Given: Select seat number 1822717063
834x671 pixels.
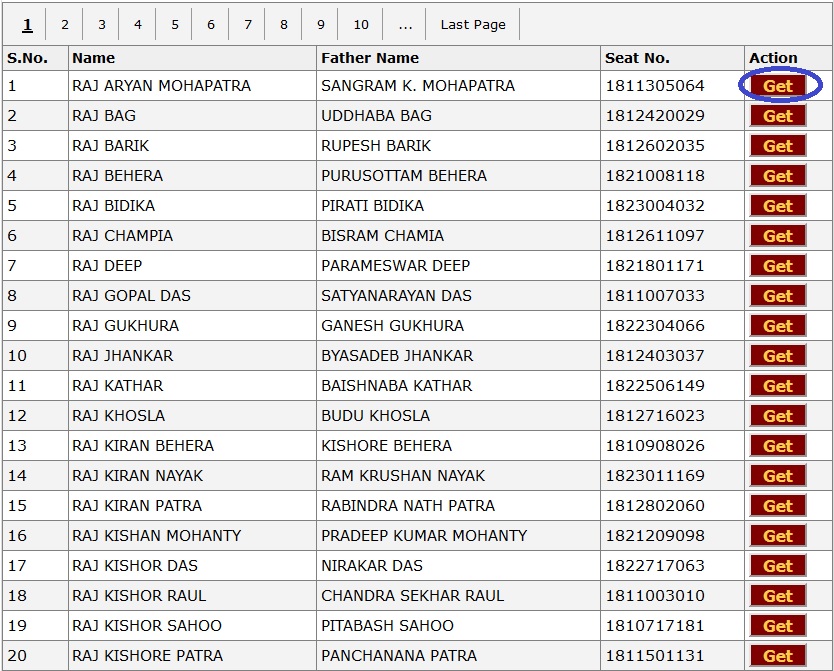Looking at the screenshot, I should pyautogui.click(x=655, y=566).
